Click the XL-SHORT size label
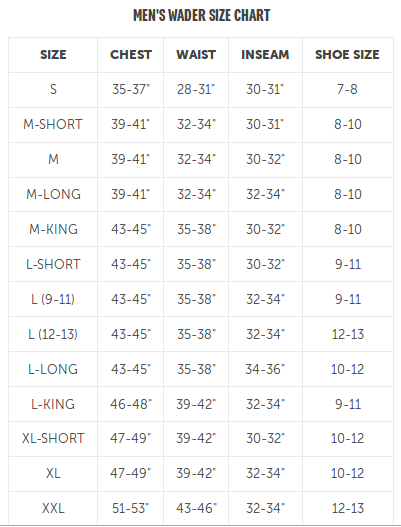The image size is (401, 527). (x=53, y=438)
